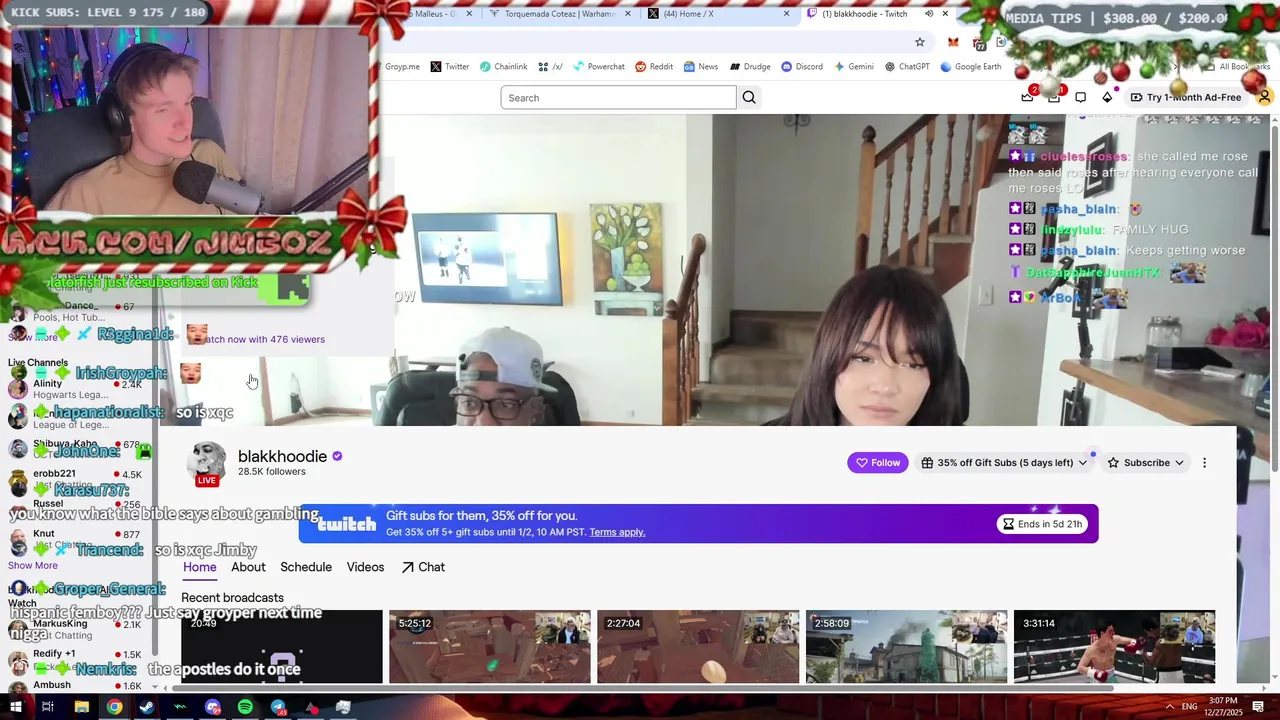Open the ChatGPT bookmark
Viewport: 1280px width, 720px height.
tap(906, 67)
